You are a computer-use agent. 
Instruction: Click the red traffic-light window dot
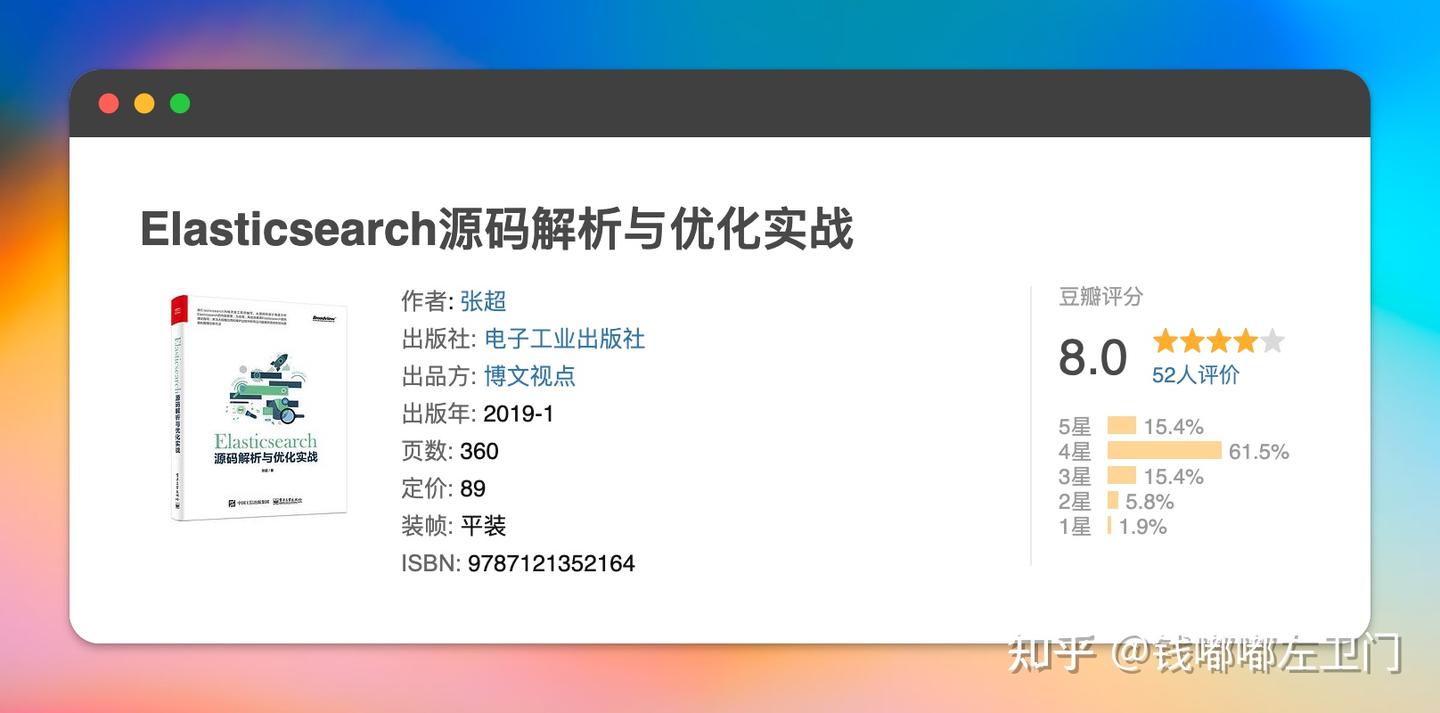[x=108, y=103]
